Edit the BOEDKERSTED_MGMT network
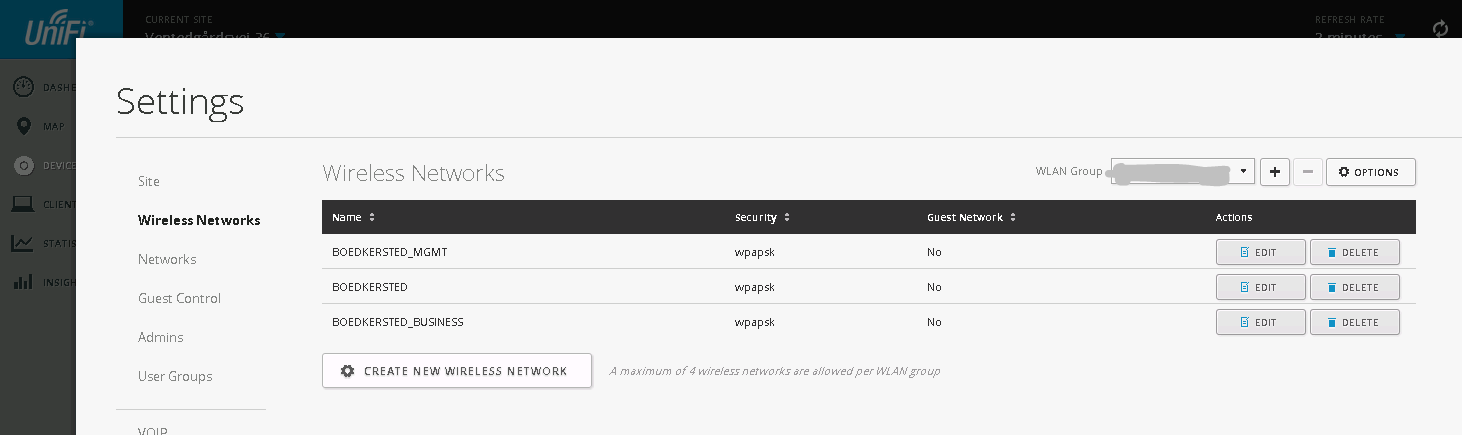 [1260, 252]
